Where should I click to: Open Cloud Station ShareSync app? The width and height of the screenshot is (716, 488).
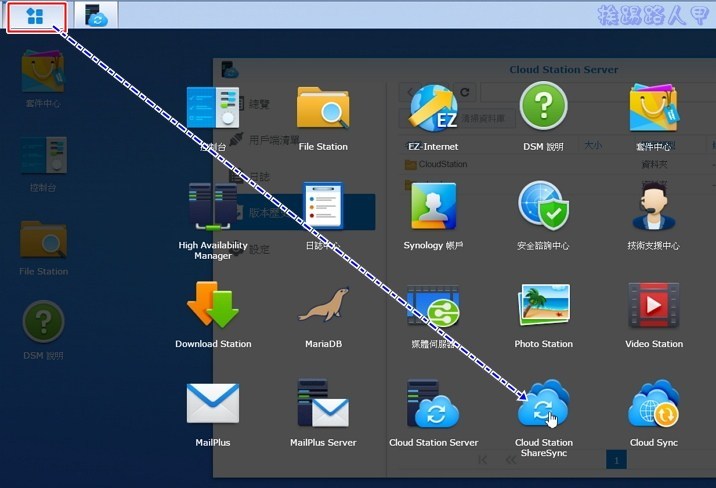click(x=543, y=406)
